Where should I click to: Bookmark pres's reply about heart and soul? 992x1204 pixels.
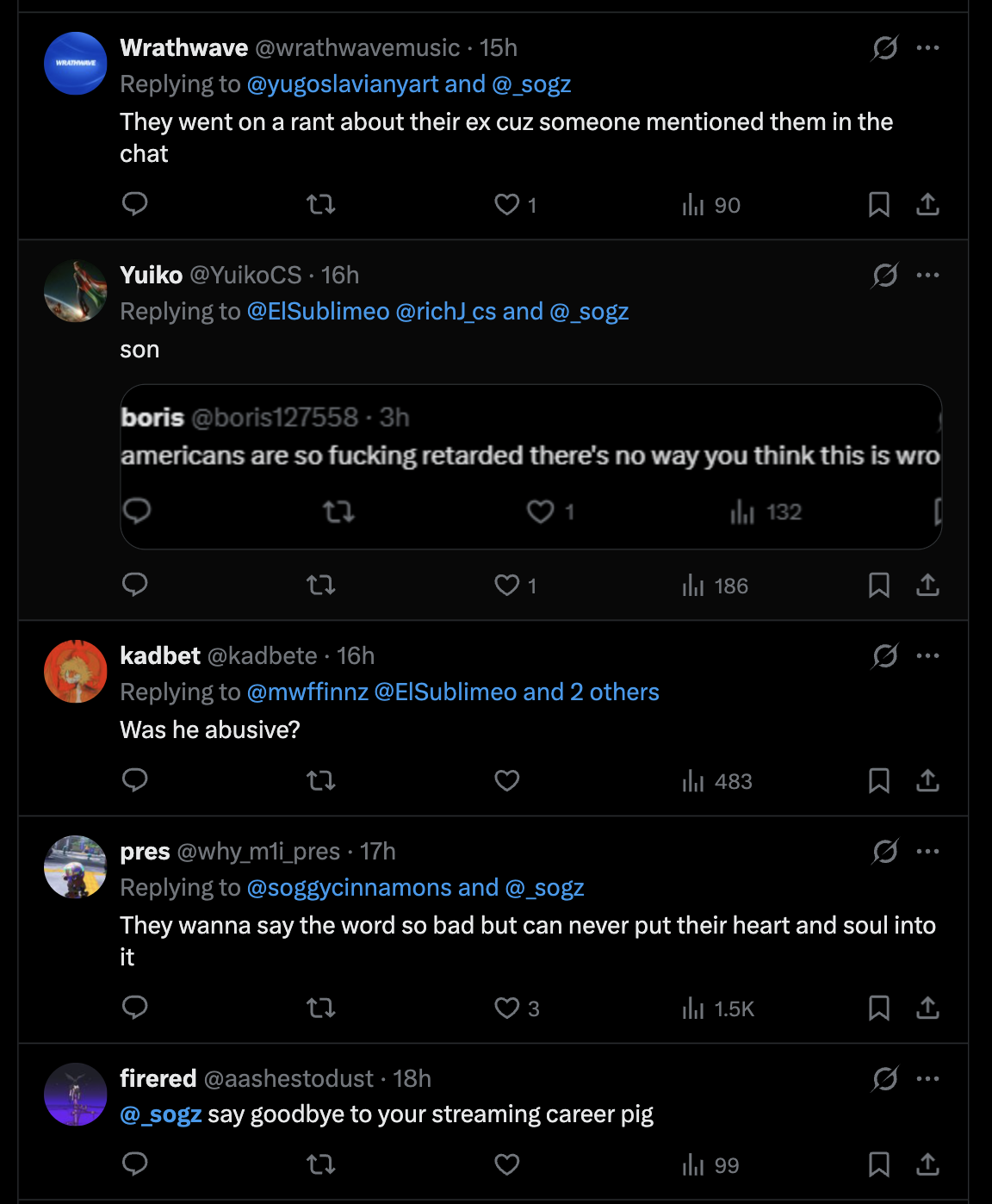[878, 1008]
